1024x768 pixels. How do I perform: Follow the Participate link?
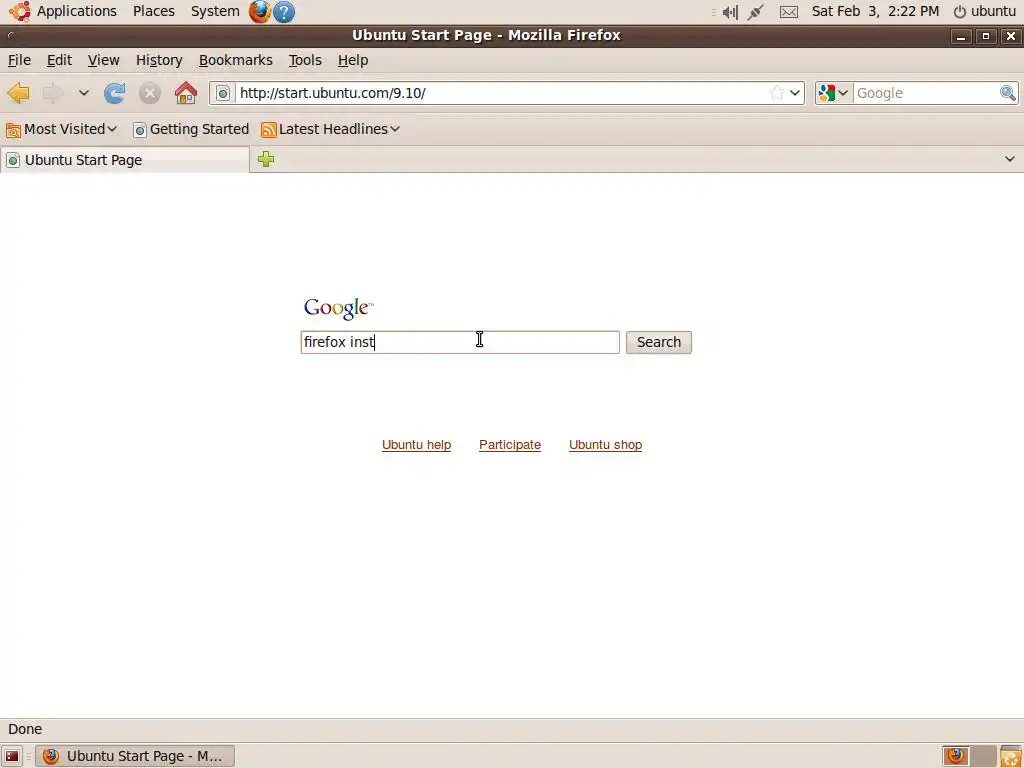[x=510, y=445]
